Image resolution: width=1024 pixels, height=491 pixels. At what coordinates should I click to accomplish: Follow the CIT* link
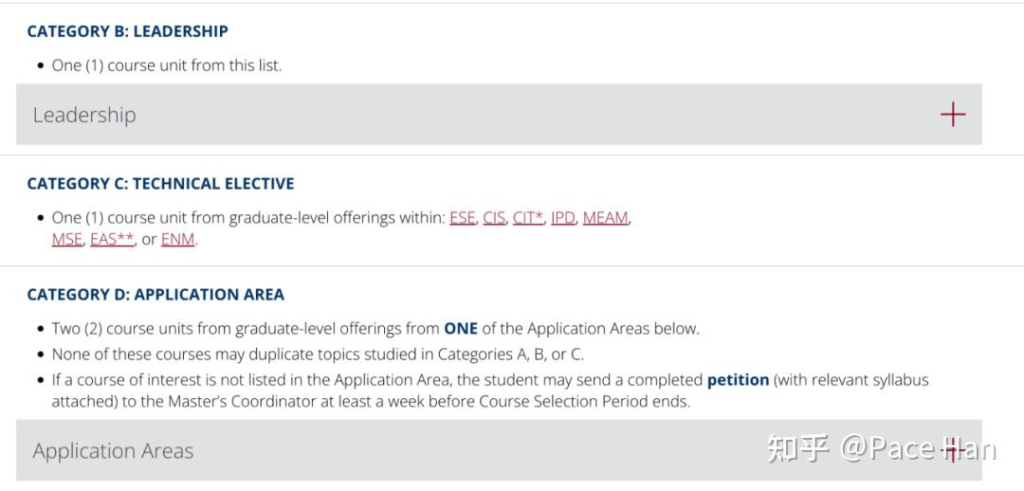pos(528,217)
